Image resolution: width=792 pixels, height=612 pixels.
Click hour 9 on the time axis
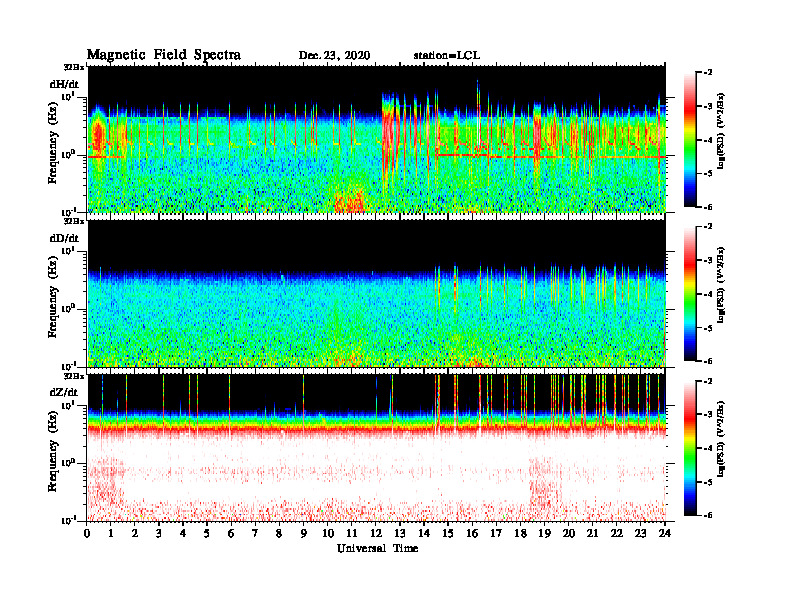(304, 534)
